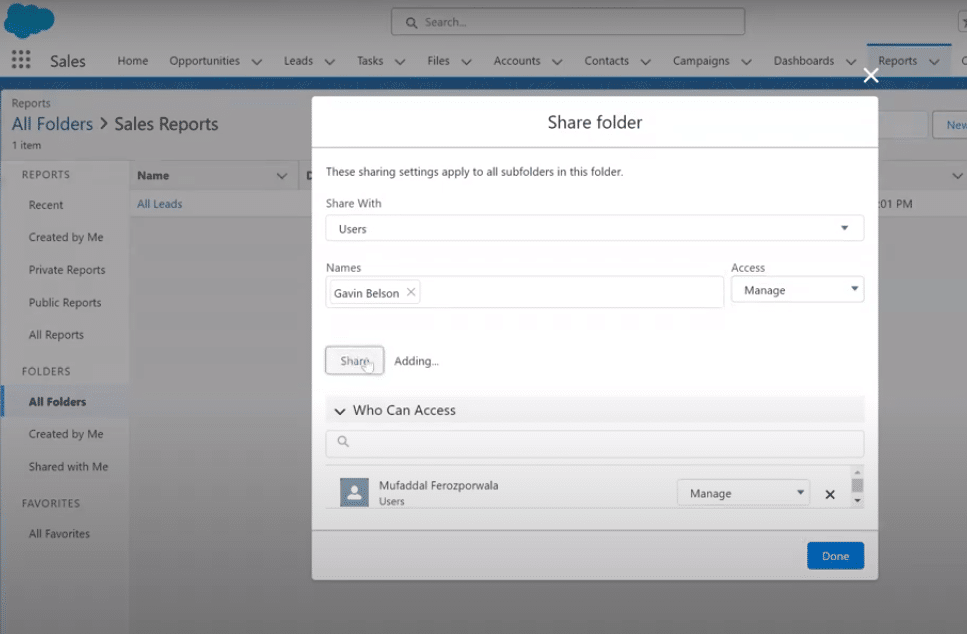Collapse the Who Can Access section
967x634 pixels.
click(340, 411)
